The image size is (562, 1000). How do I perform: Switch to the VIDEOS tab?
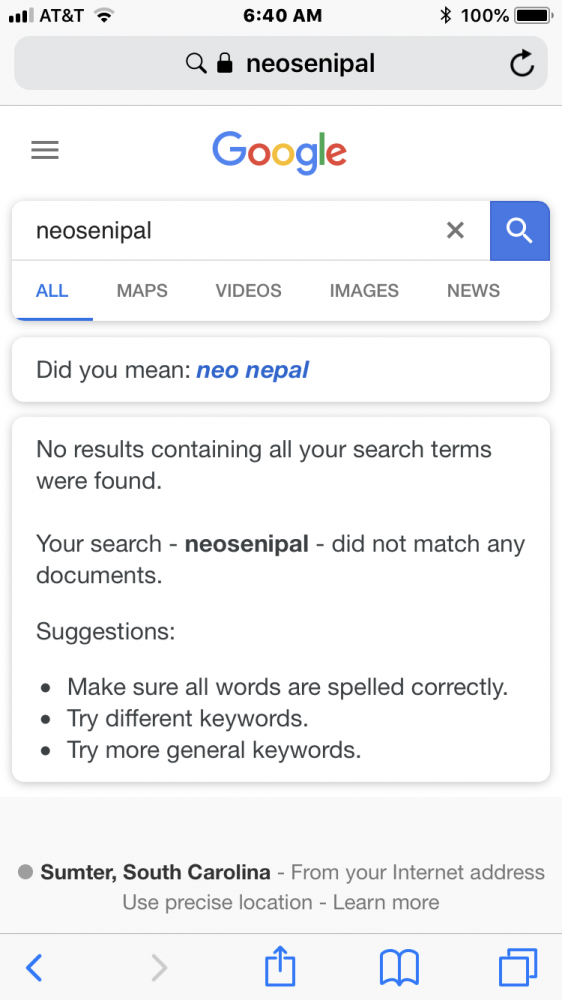click(248, 291)
